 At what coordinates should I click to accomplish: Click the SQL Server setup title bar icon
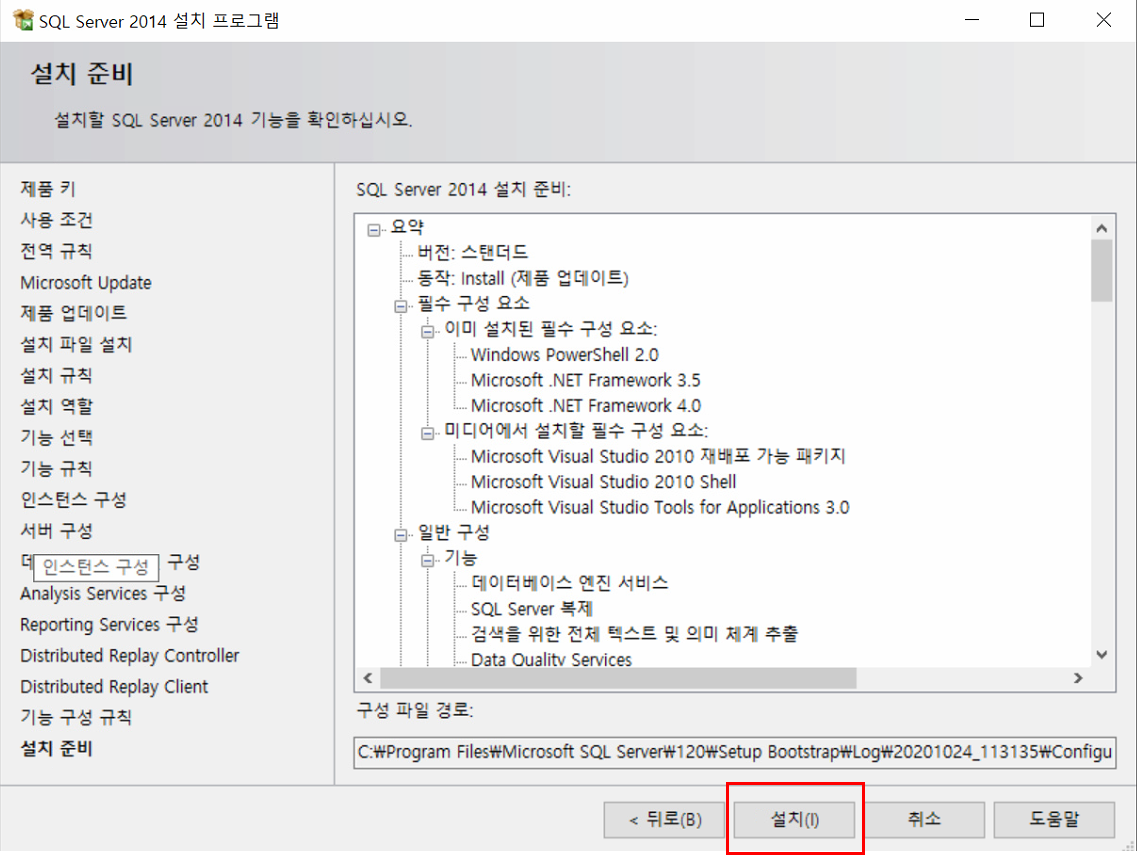coord(22,20)
